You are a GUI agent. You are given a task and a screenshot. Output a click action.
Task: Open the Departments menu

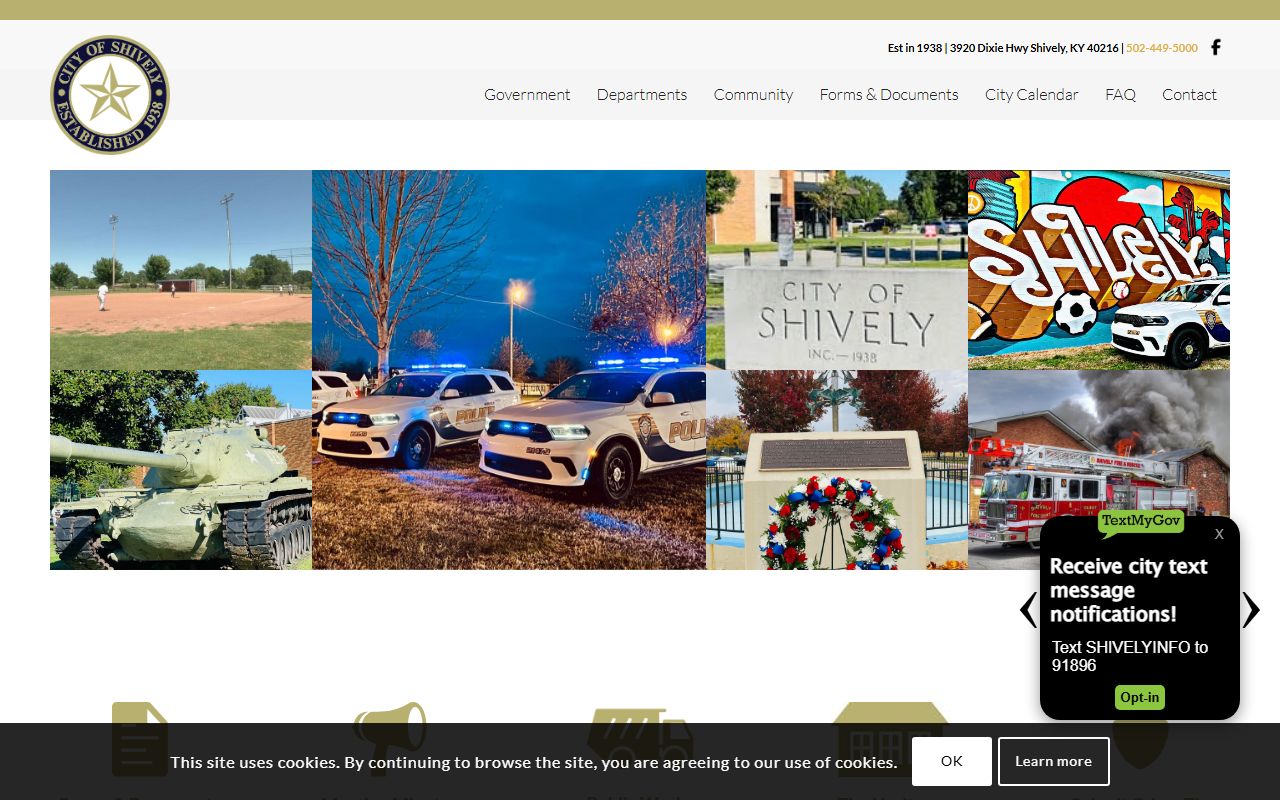point(642,95)
